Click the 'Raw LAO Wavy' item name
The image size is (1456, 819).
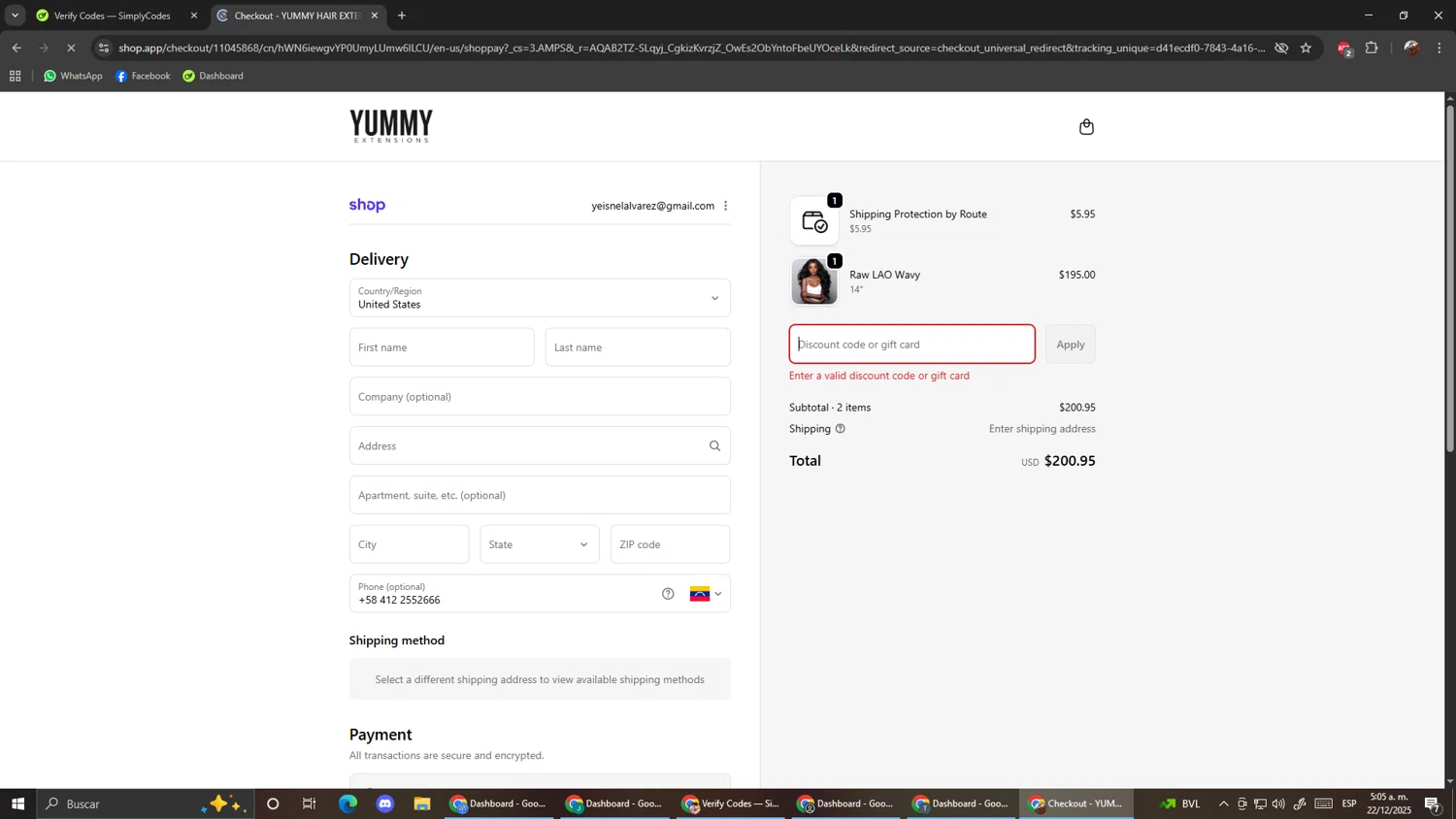[885, 275]
